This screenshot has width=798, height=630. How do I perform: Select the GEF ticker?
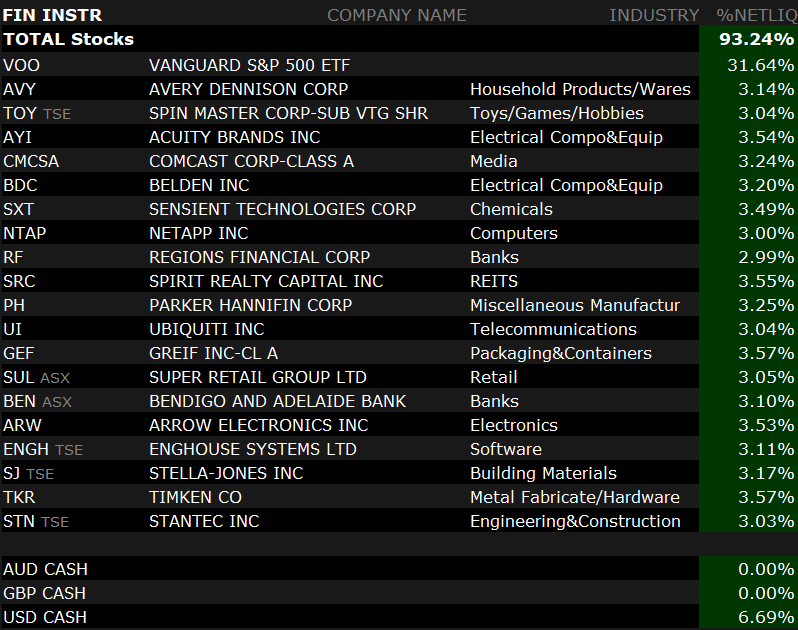pyautogui.click(x=19, y=353)
